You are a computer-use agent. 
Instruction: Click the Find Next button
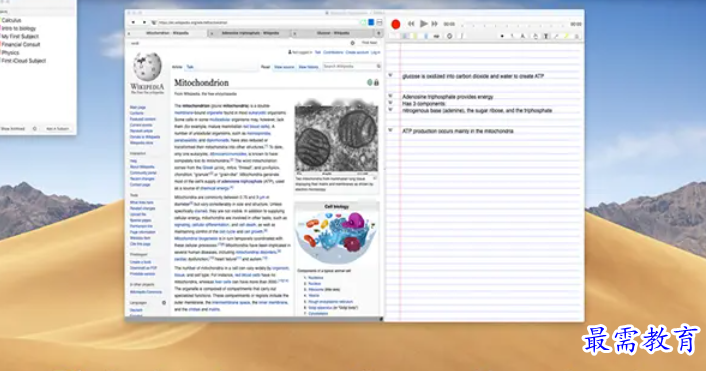click(x=370, y=43)
